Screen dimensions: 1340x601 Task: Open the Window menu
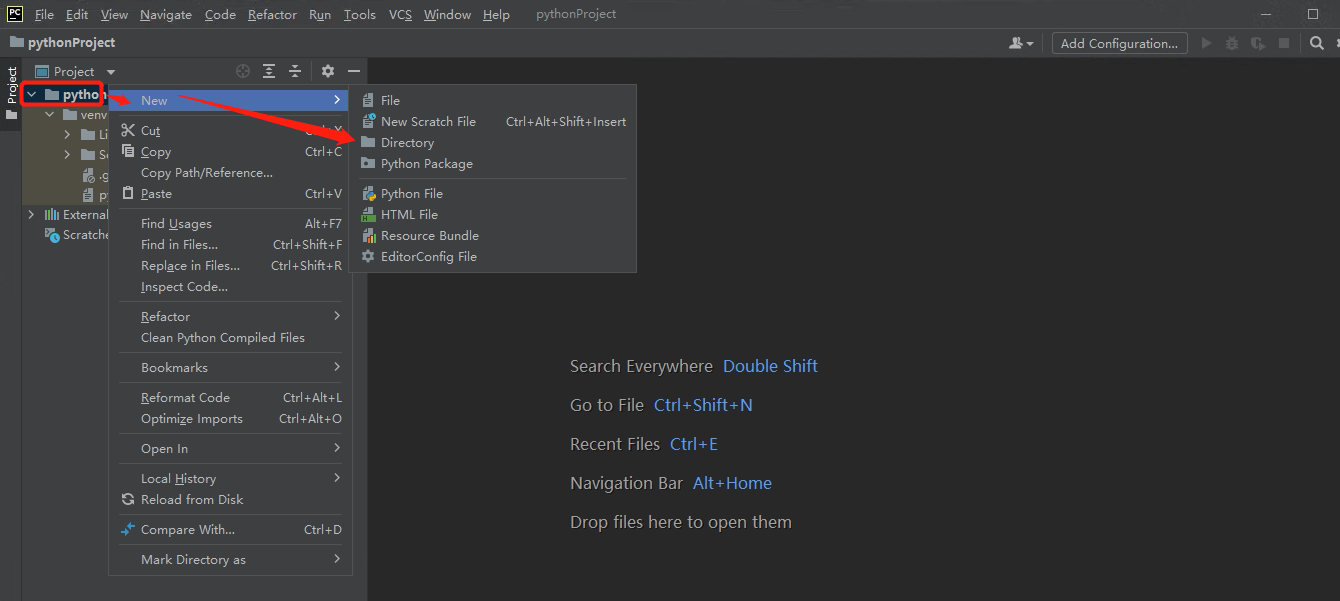(x=447, y=14)
